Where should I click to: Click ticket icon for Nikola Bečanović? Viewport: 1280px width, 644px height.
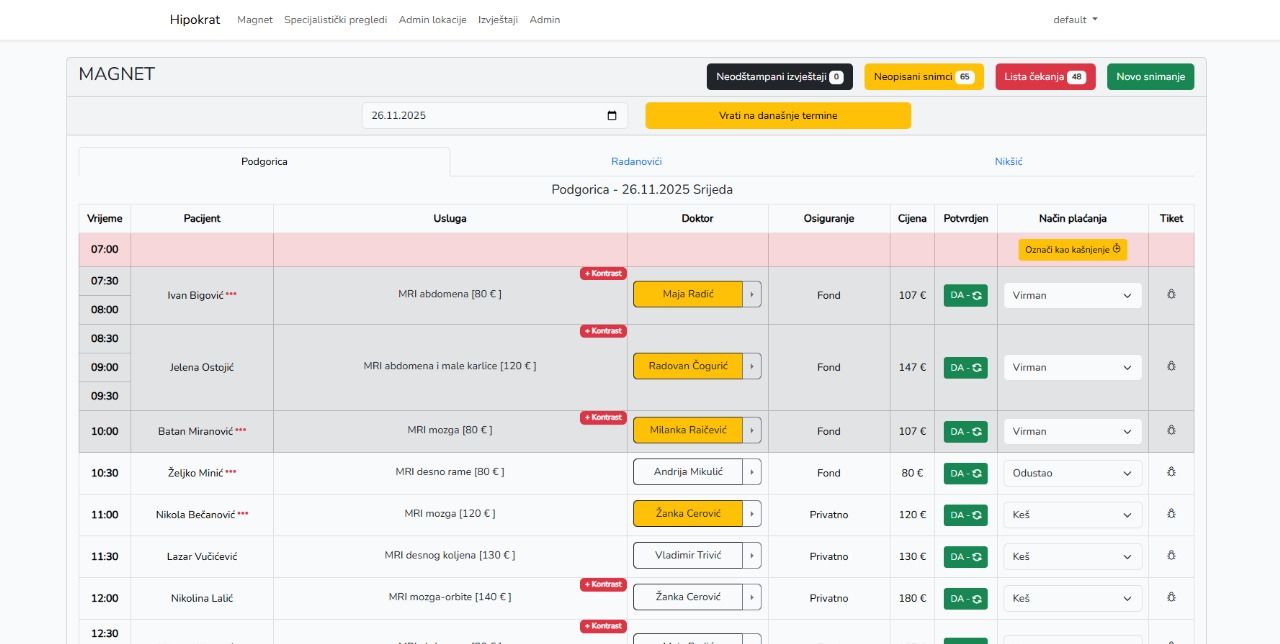1171,514
